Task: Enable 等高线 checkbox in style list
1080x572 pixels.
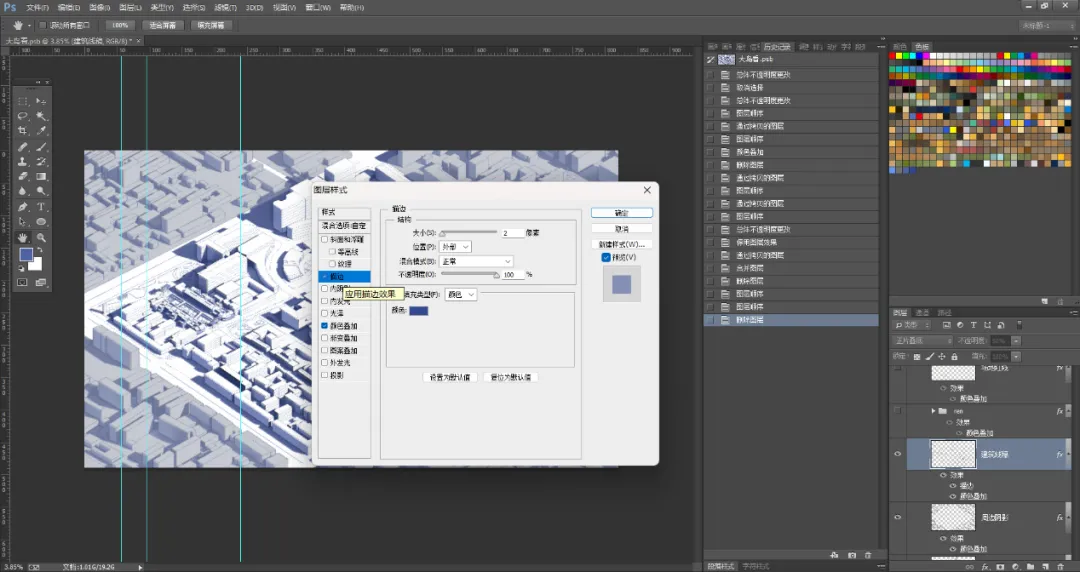Action: click(332, 252)
